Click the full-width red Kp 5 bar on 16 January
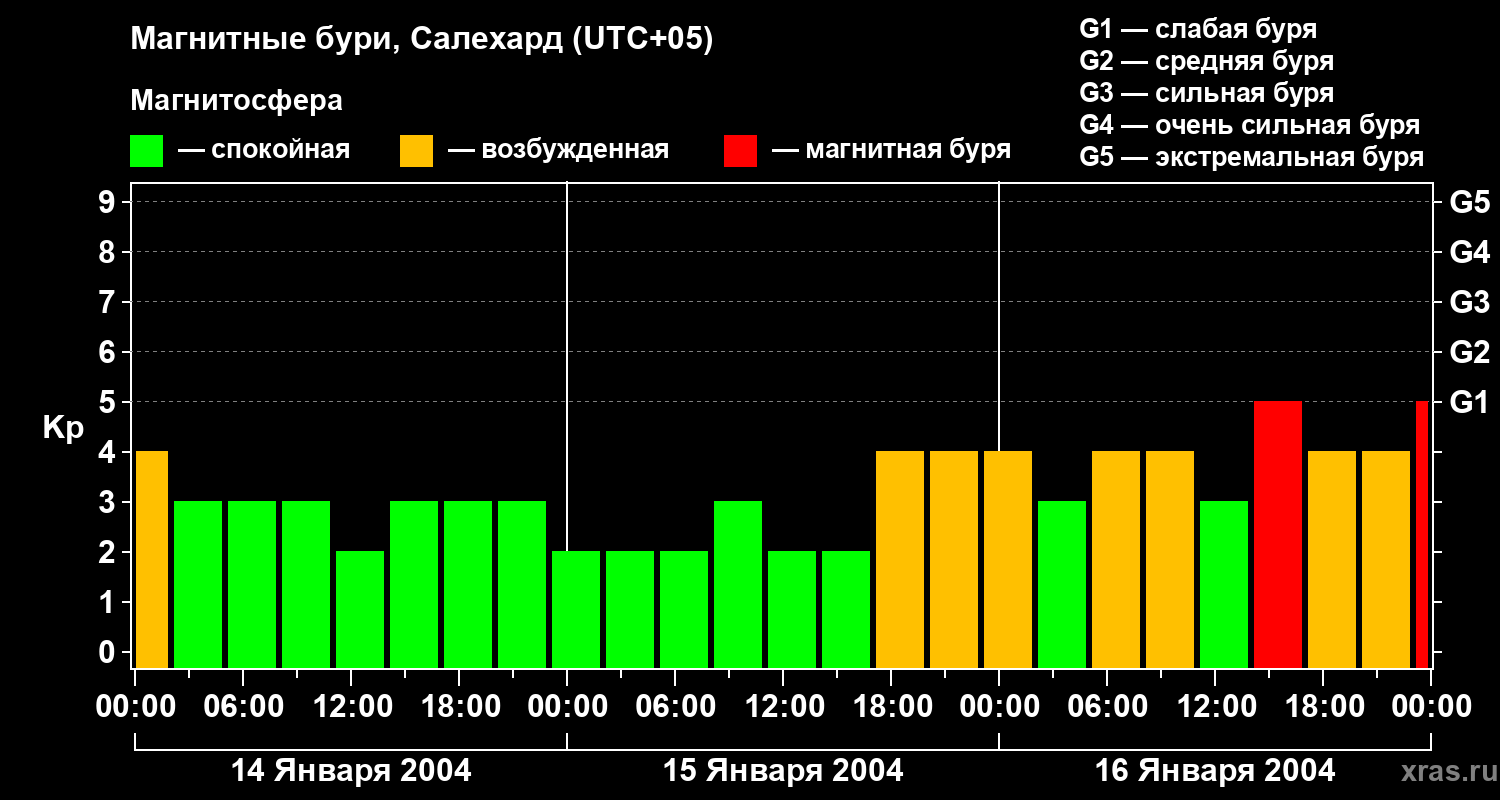Viewport: 1500px width, 800px height. click(x=1278, y=535)
